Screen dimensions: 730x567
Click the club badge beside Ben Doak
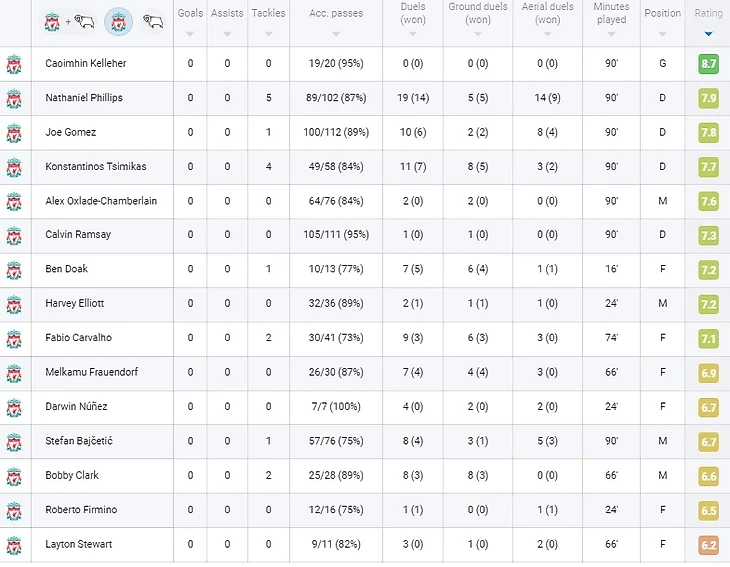(14, 270)
